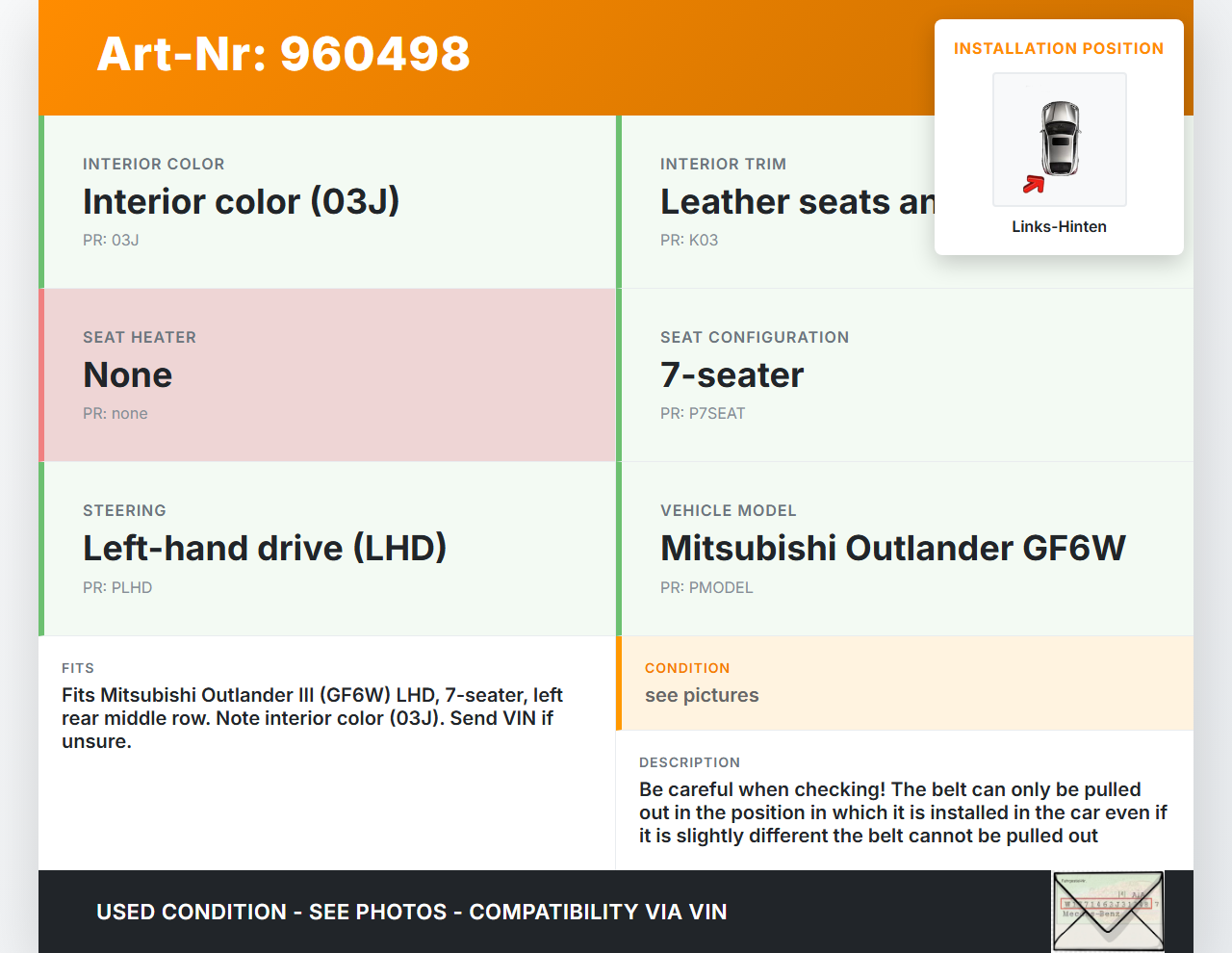
Task: Click the VEHICLE MODEL label
Action: tap(729, 510)
